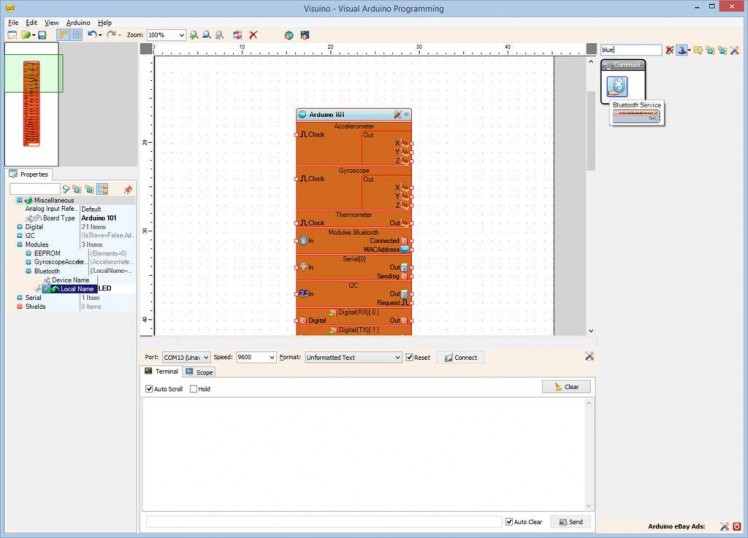Click the Undo arrow in toolbar

92,35
